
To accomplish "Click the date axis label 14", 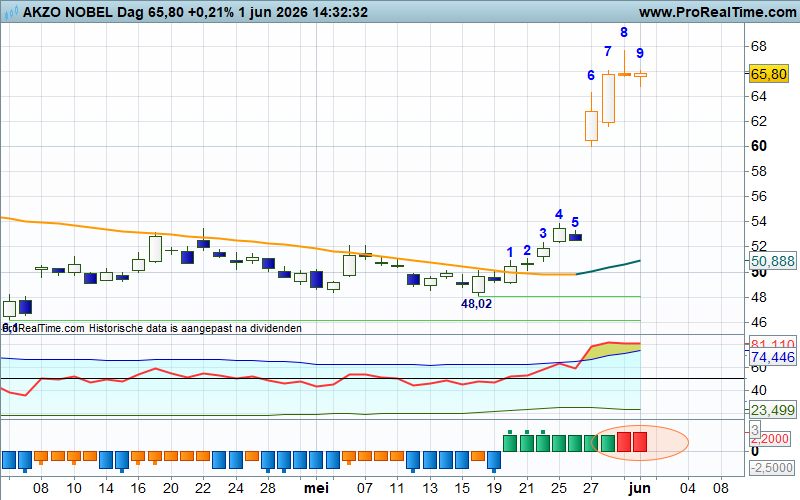I will (x=106, y=488).
